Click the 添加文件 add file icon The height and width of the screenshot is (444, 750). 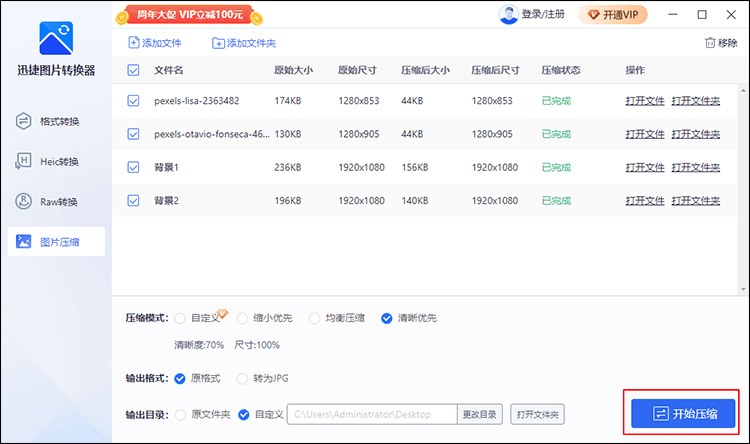(134, 43)
